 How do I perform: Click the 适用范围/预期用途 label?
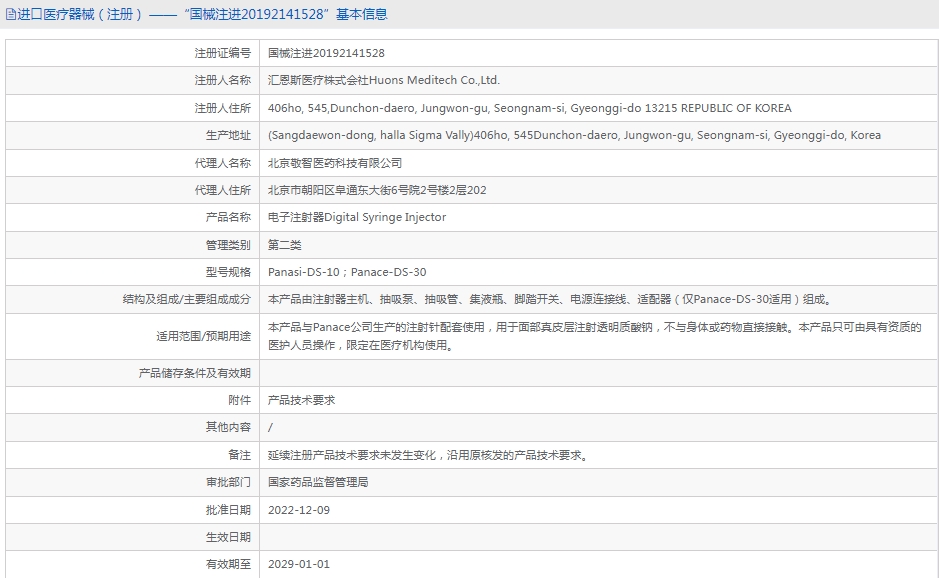[204, 336]
